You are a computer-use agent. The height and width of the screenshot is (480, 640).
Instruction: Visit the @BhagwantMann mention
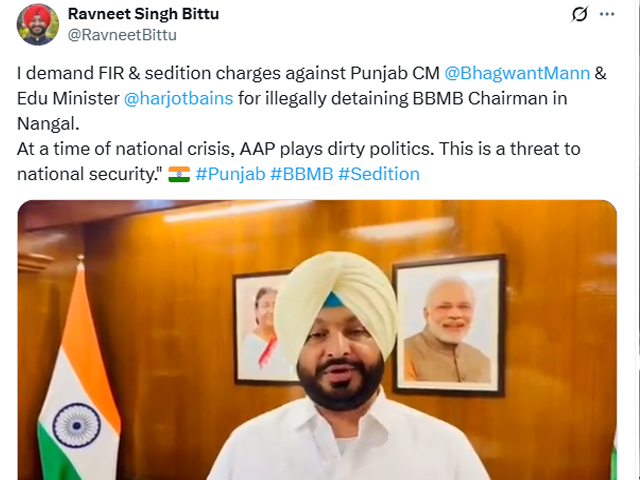pos(517,73)
